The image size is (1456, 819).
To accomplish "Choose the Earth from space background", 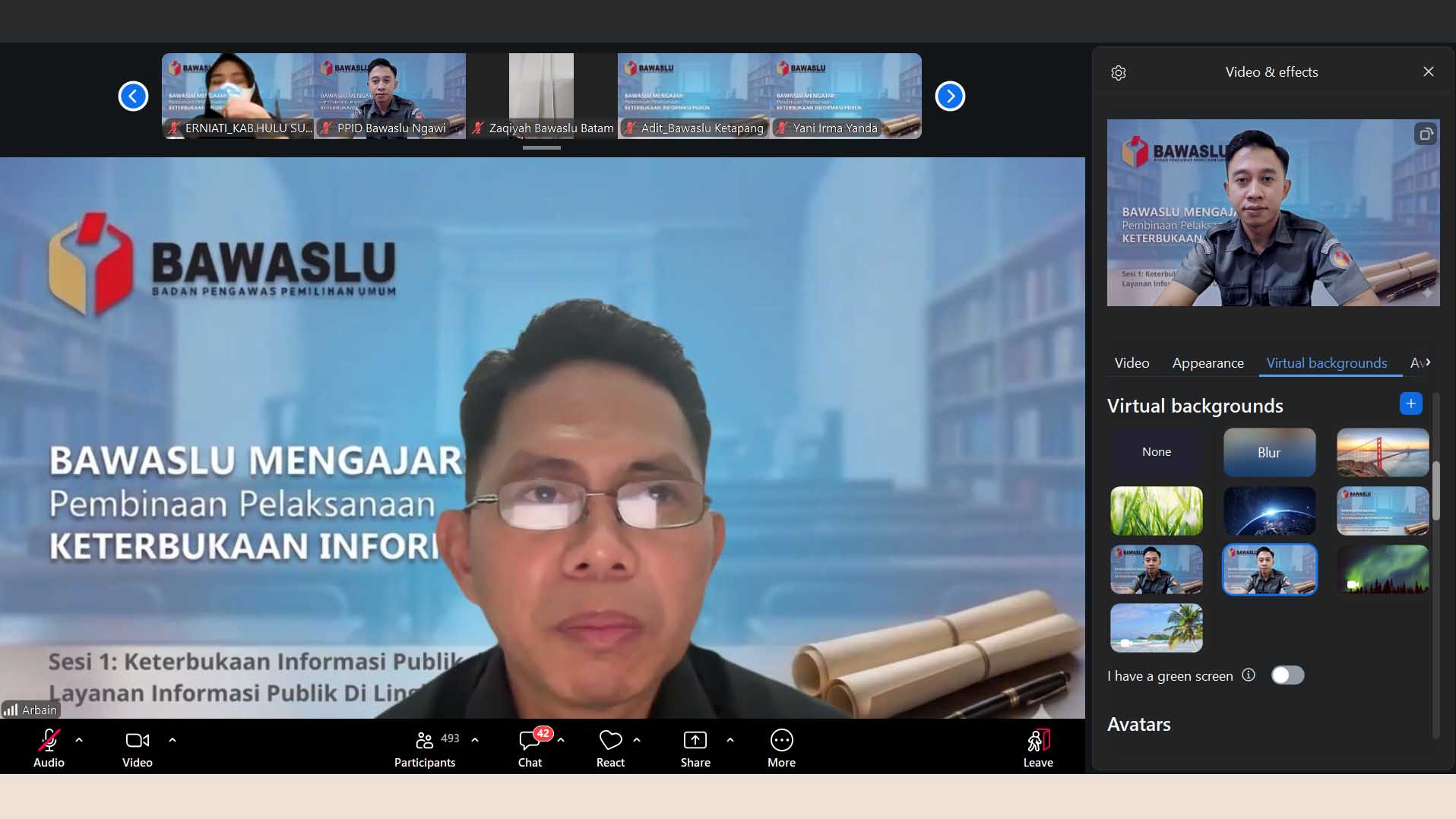I will click(1269, 511).
